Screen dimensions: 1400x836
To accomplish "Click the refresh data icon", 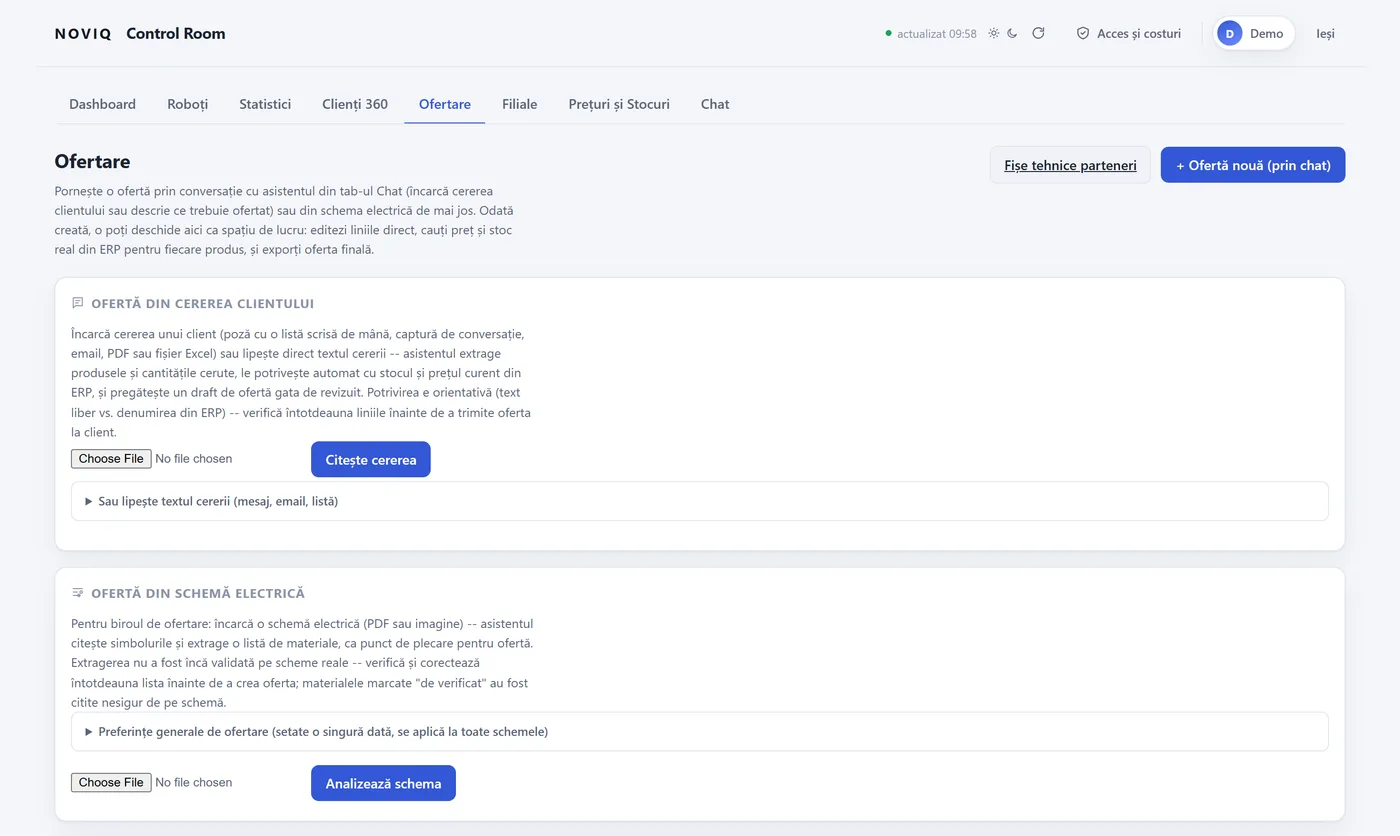I will click(1038, 33).
